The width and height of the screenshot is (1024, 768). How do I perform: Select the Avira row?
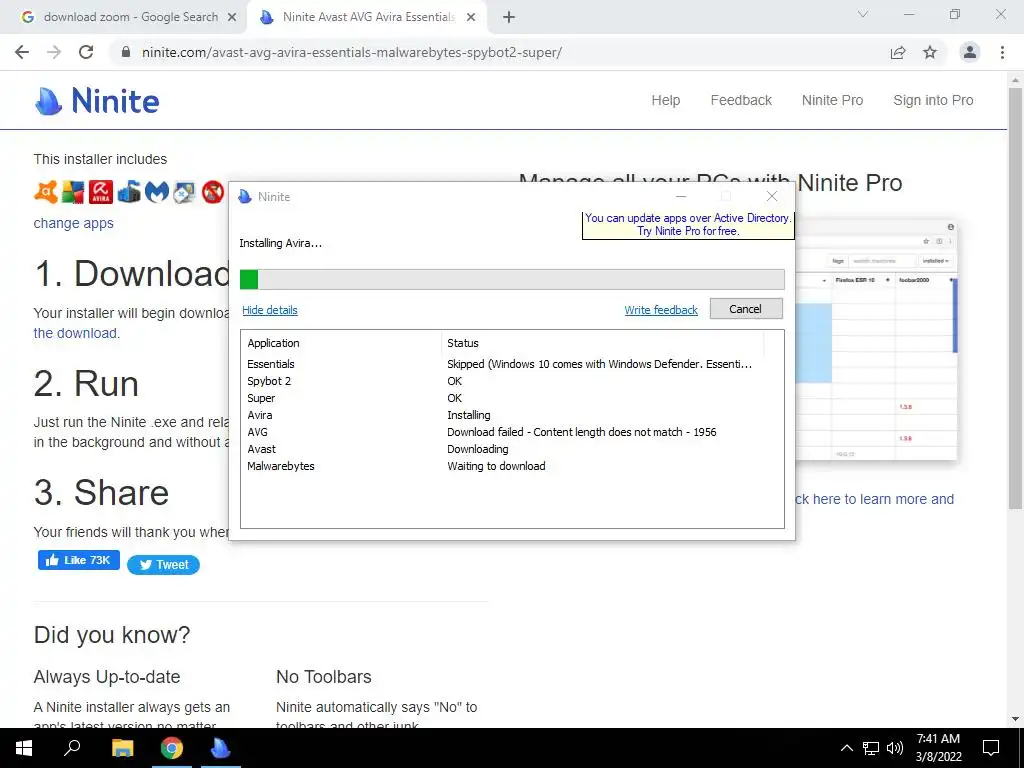pyautogui.click(x=512, y=415)
